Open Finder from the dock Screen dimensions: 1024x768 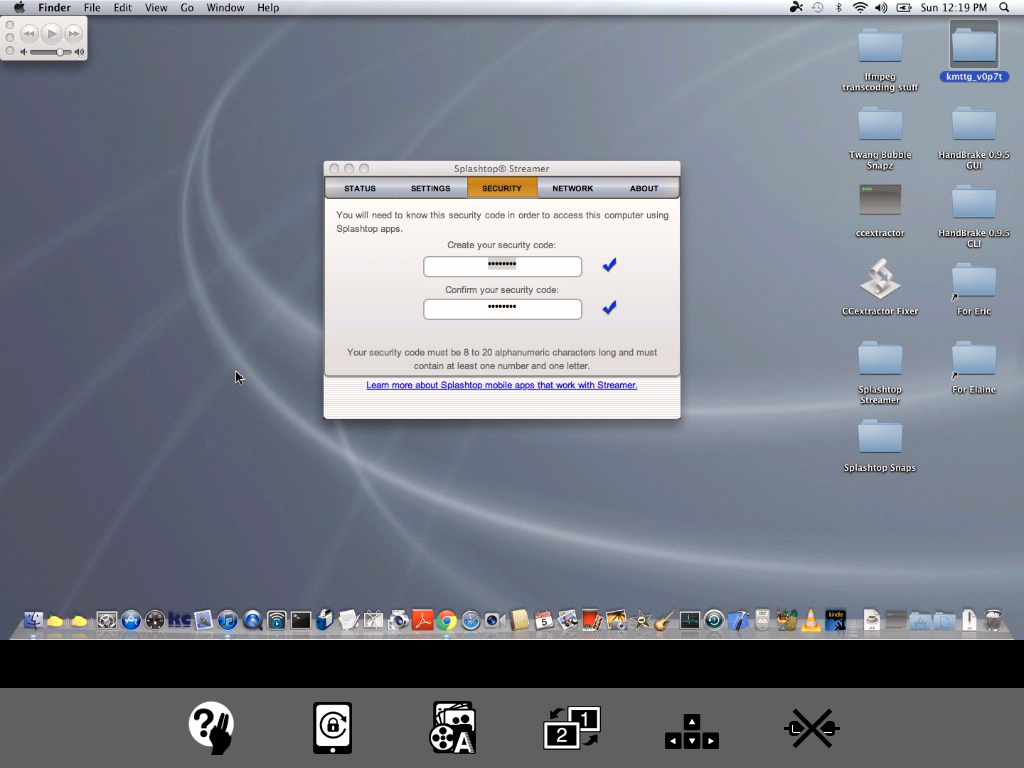coord(33,620)
